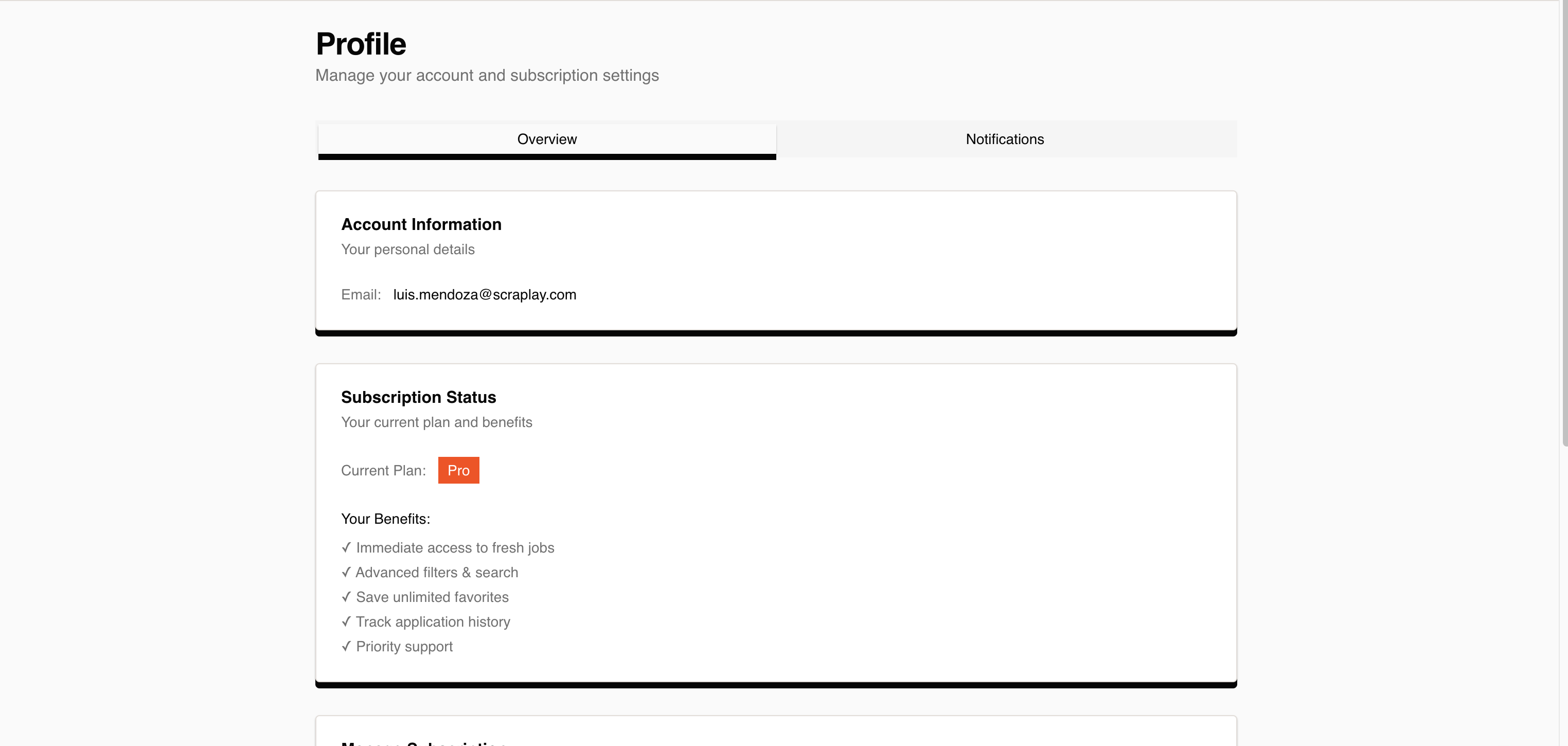
Task: Click the Current Plan label
Action: pyautogui.click(x=383, y=470)
